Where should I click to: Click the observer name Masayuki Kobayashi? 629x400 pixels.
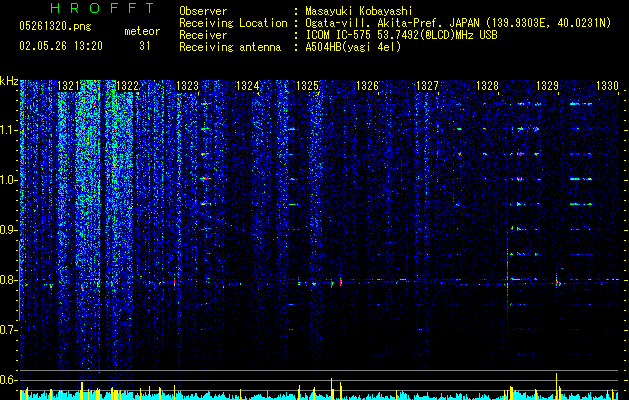[x=359, y=11]
